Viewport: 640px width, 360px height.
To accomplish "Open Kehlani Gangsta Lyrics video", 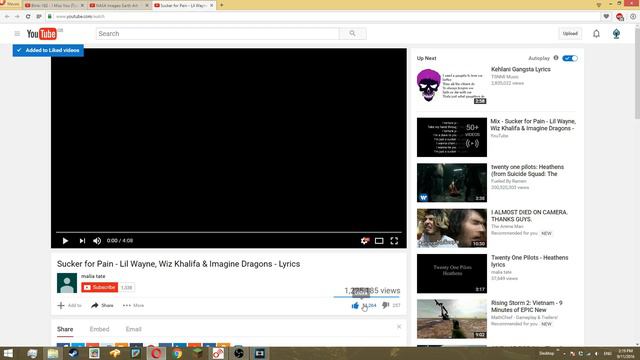I will 521,69.
